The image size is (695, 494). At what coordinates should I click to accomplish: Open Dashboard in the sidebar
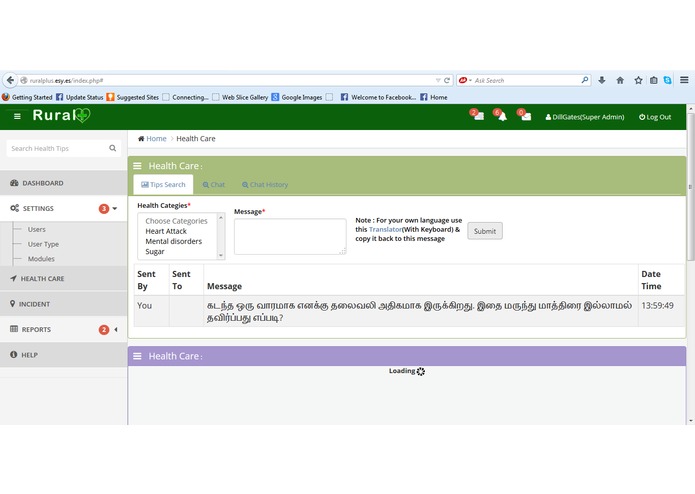63,183
